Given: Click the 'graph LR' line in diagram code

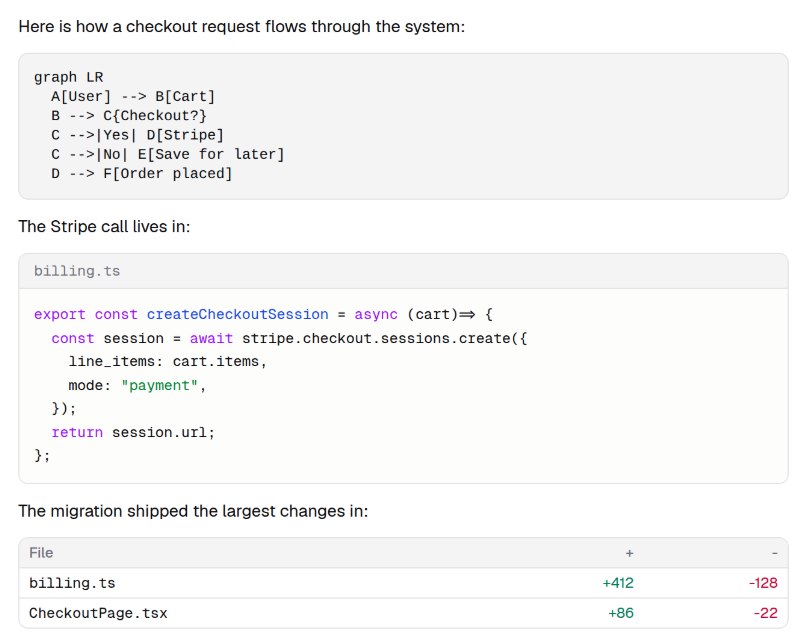Looking at the screenshot, I should click(68, 77).
